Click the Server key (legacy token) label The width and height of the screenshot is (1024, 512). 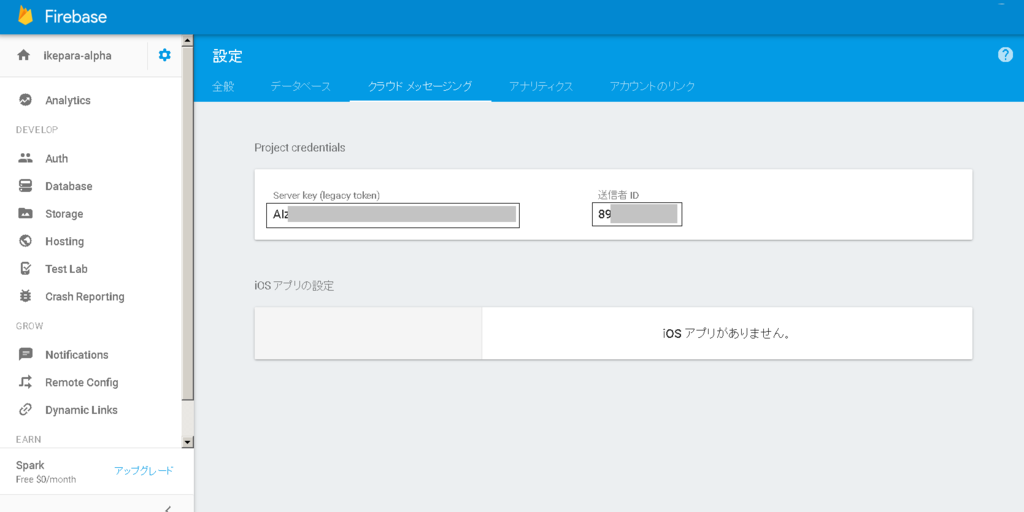(327, 195)
